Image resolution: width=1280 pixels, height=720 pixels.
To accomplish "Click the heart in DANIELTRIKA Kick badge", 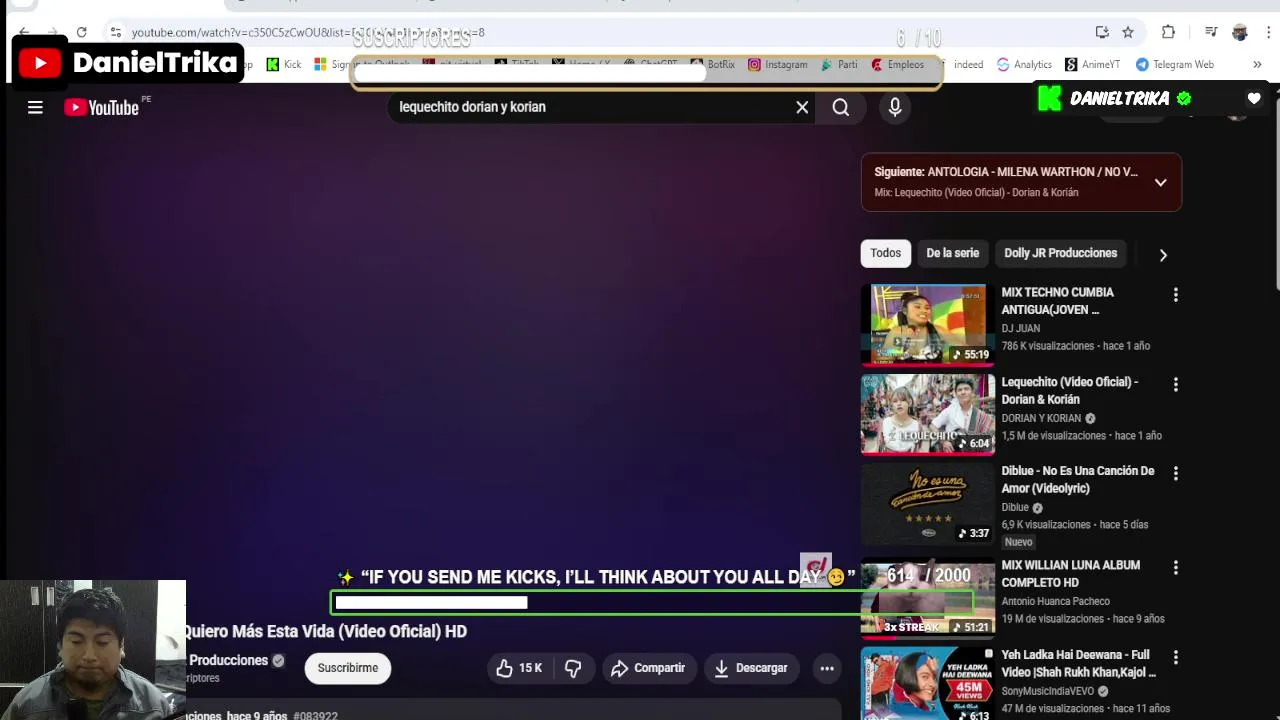I will pyautogui.click(x=1254, y=98).
